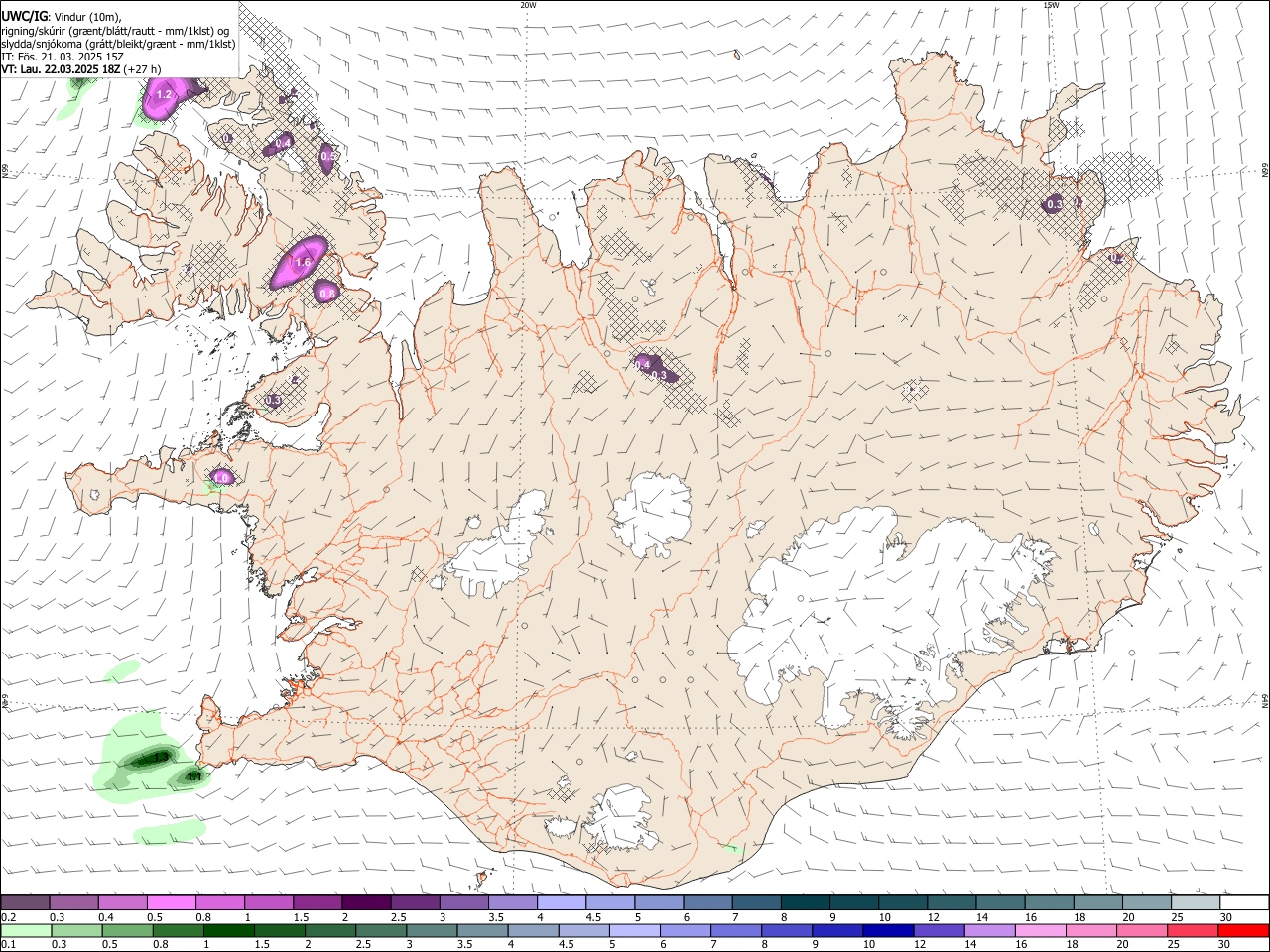Click the bright pink 0.5 swatch in the snow legend
Image resolution: width=1270 pixels, height=952 pixels.
171,902
